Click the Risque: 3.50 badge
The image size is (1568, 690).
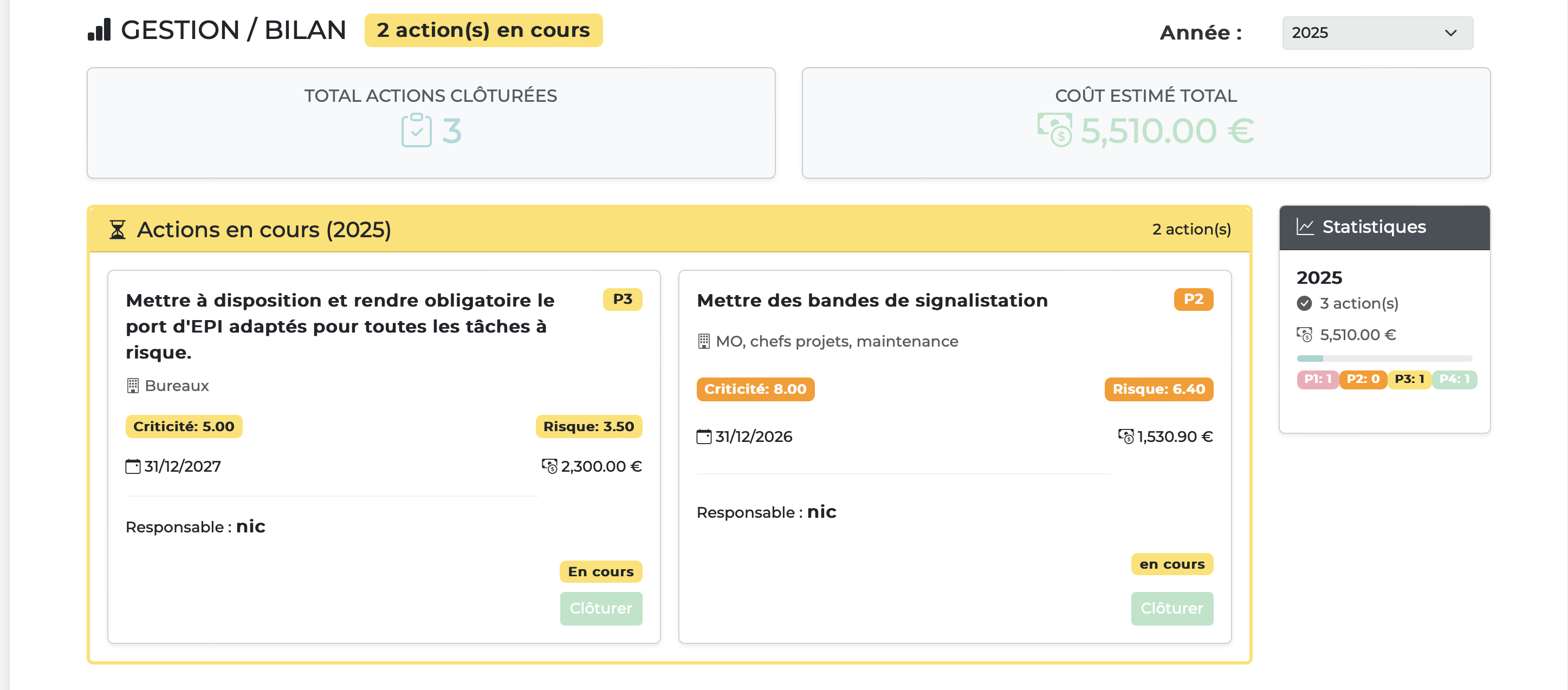click(588, 426)
